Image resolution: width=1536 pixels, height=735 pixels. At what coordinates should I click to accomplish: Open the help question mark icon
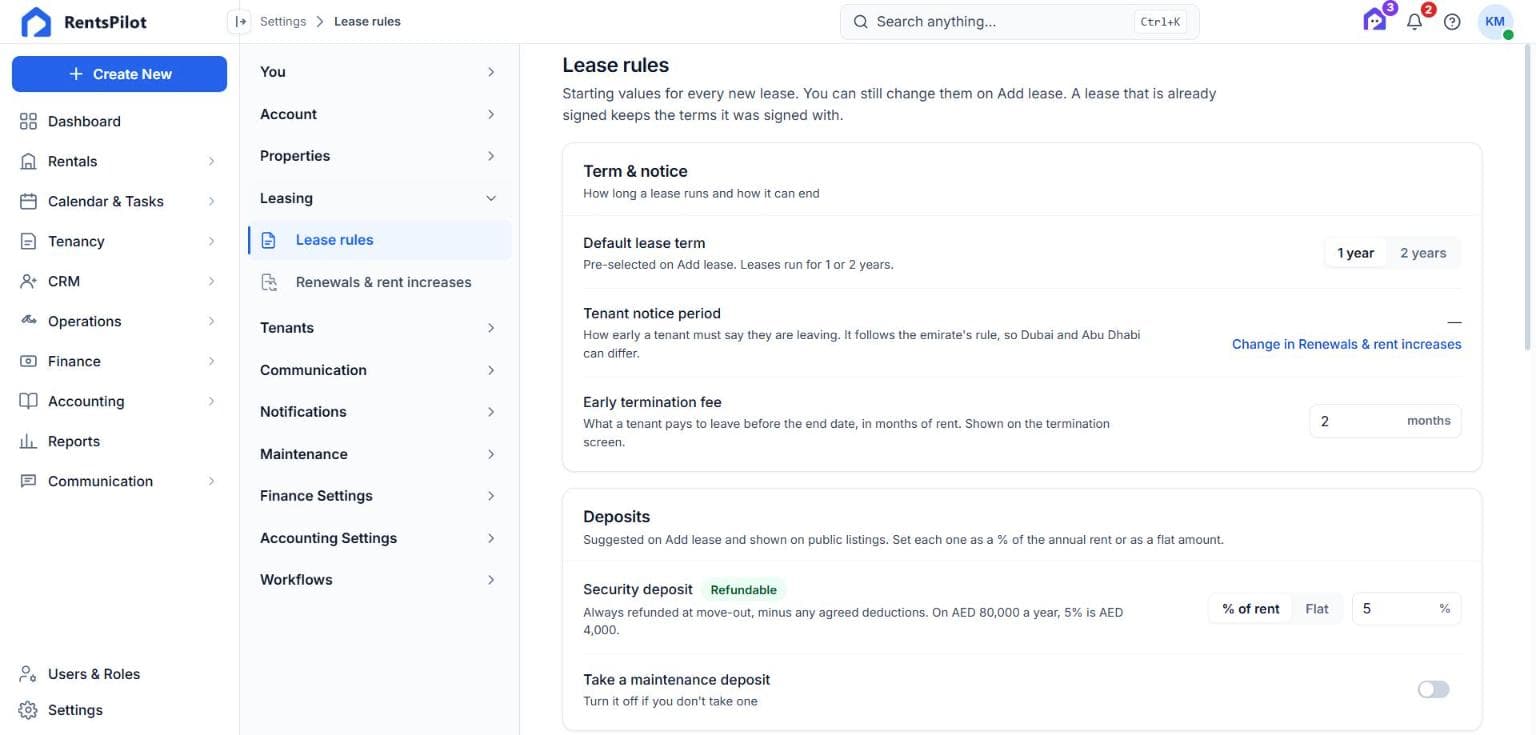click(1452, 22)
